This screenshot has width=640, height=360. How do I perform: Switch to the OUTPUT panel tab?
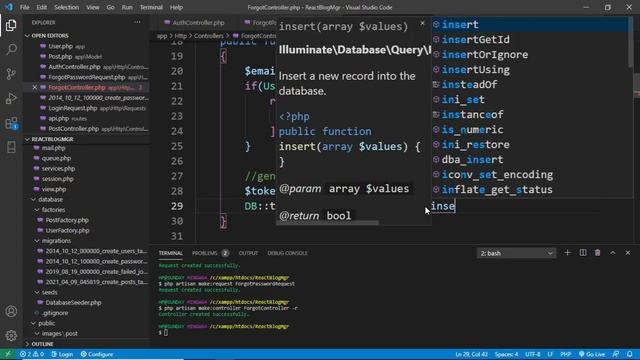[x=248, y=253]
